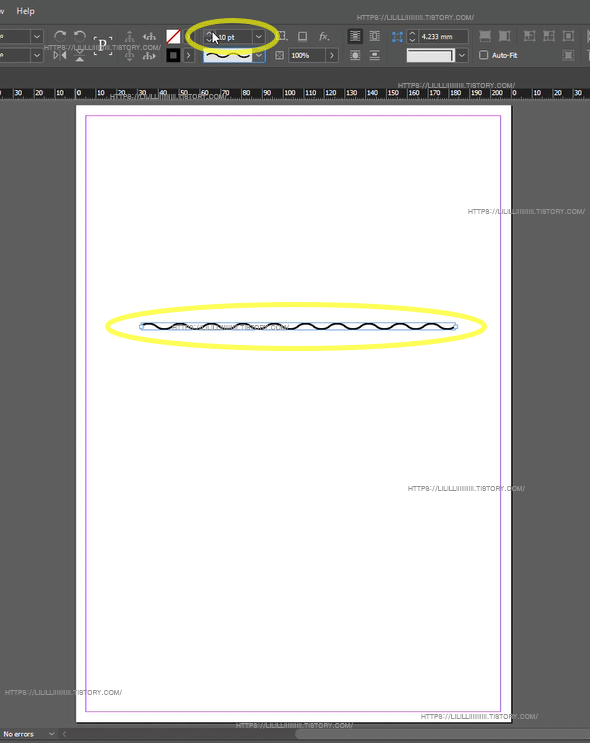Click the corner size stepper arrows
Screen dimensions: 590x743
pyautogui.click(x=412, y=36)
